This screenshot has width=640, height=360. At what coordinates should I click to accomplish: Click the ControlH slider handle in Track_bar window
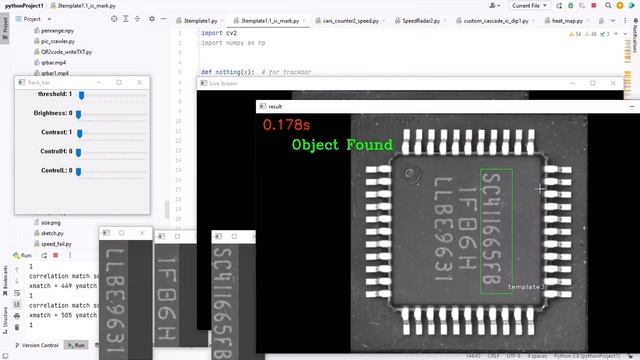78,152
